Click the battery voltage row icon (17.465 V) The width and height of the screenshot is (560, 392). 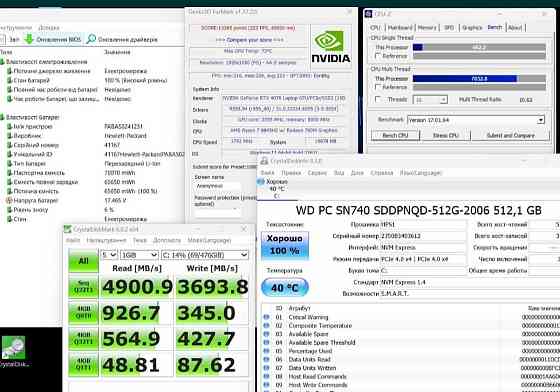9,200
